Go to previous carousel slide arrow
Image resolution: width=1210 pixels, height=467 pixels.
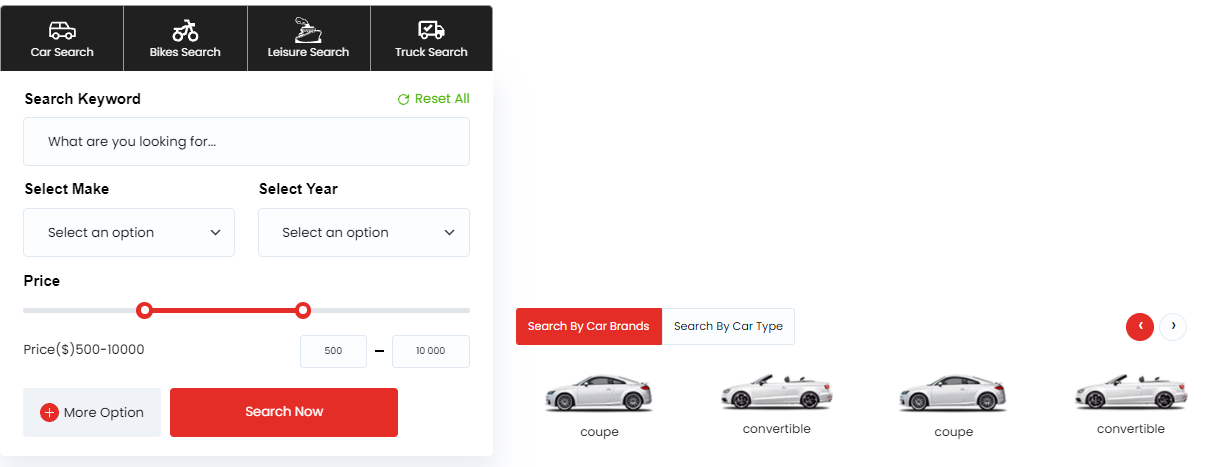click(1140, 326)
